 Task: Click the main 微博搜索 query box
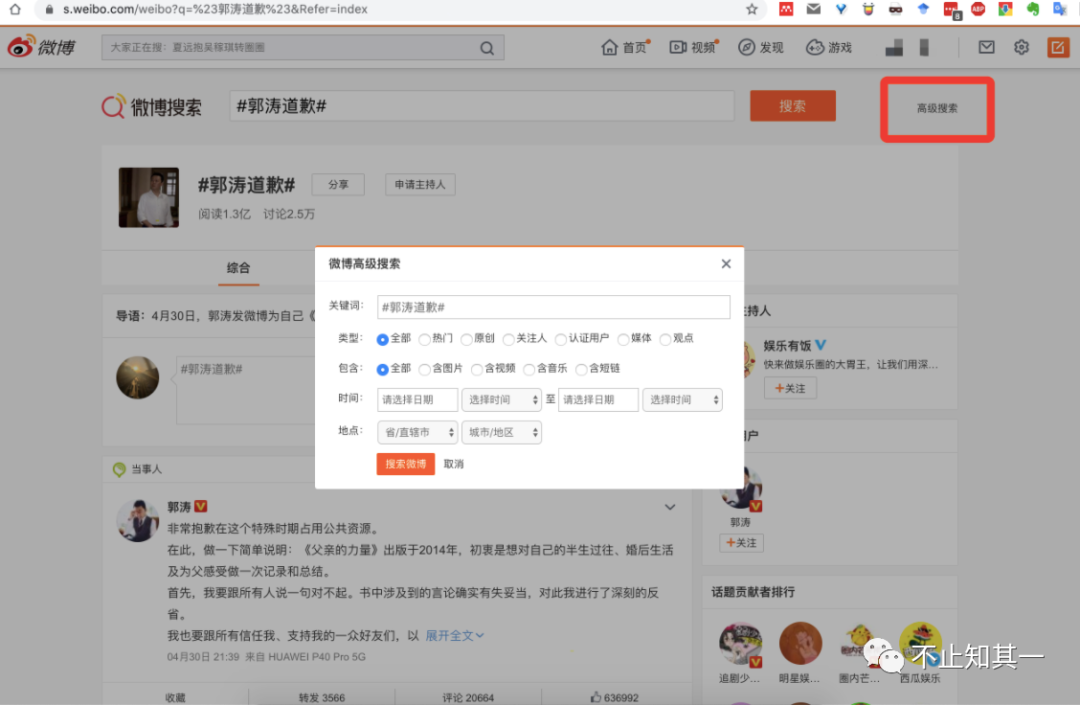[x=481, y=106]
